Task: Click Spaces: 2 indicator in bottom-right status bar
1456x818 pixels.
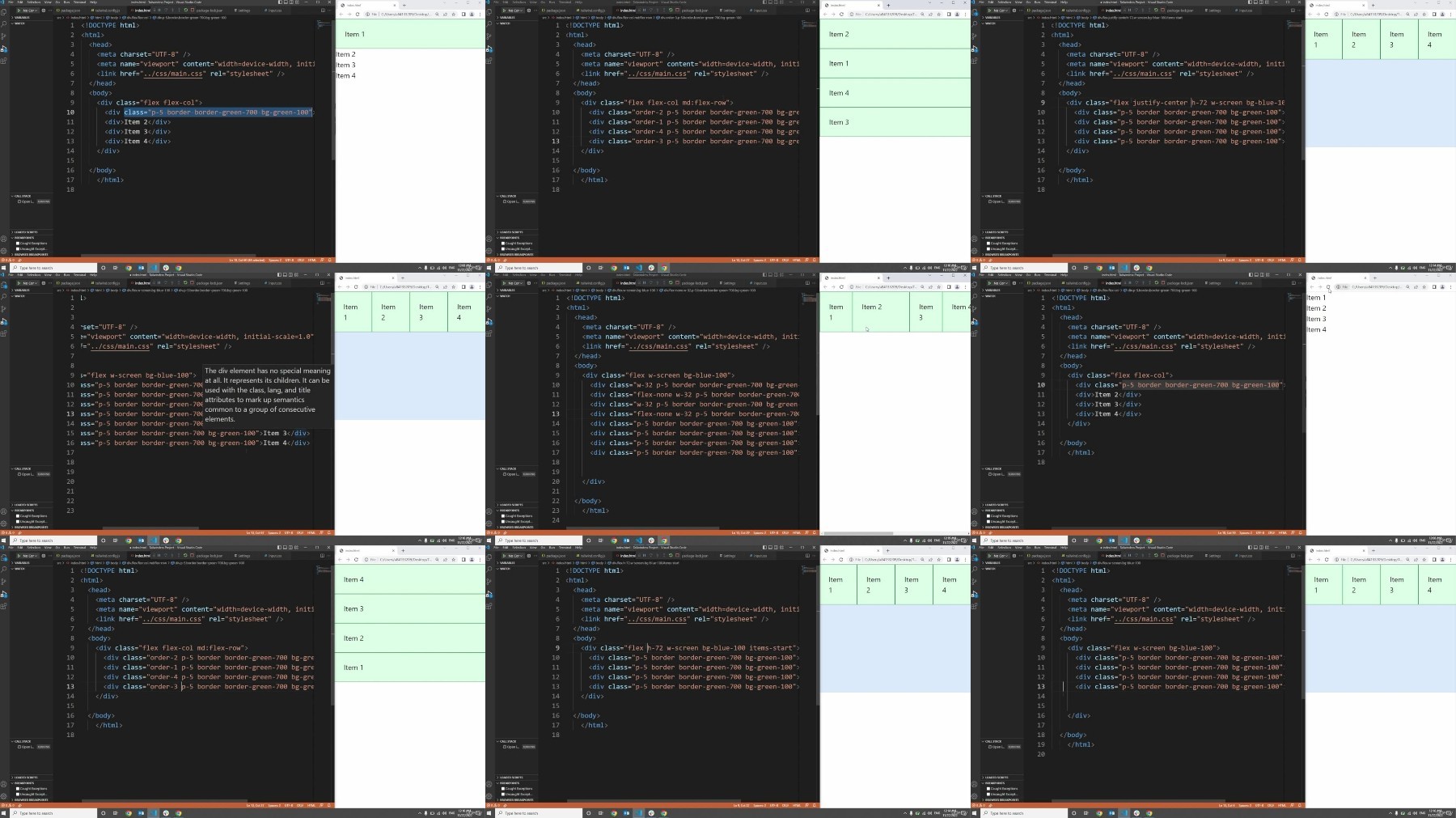Action: pyautogui.click(x=1246, y=805)
